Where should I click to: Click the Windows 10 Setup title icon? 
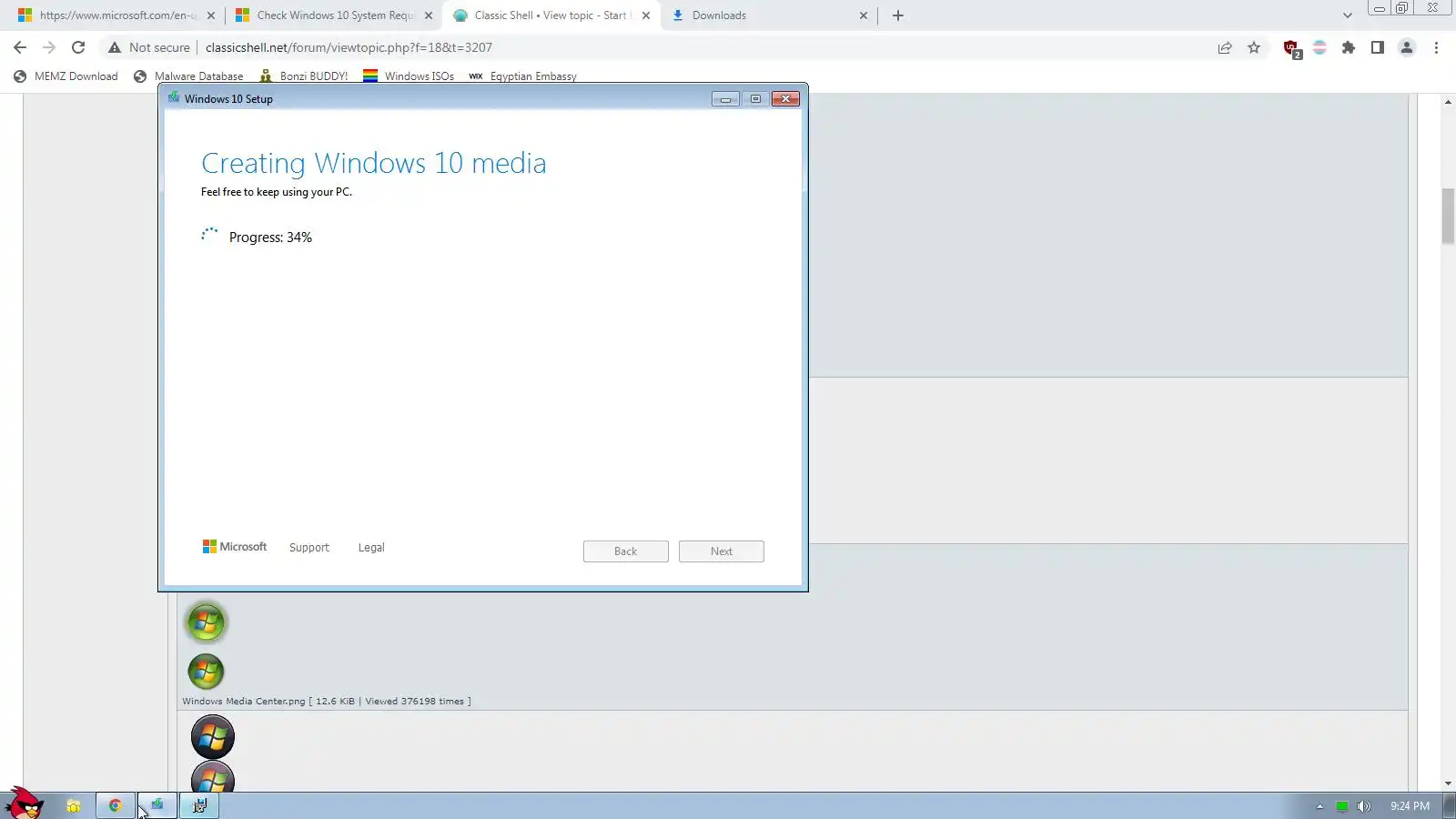[174, 98]
